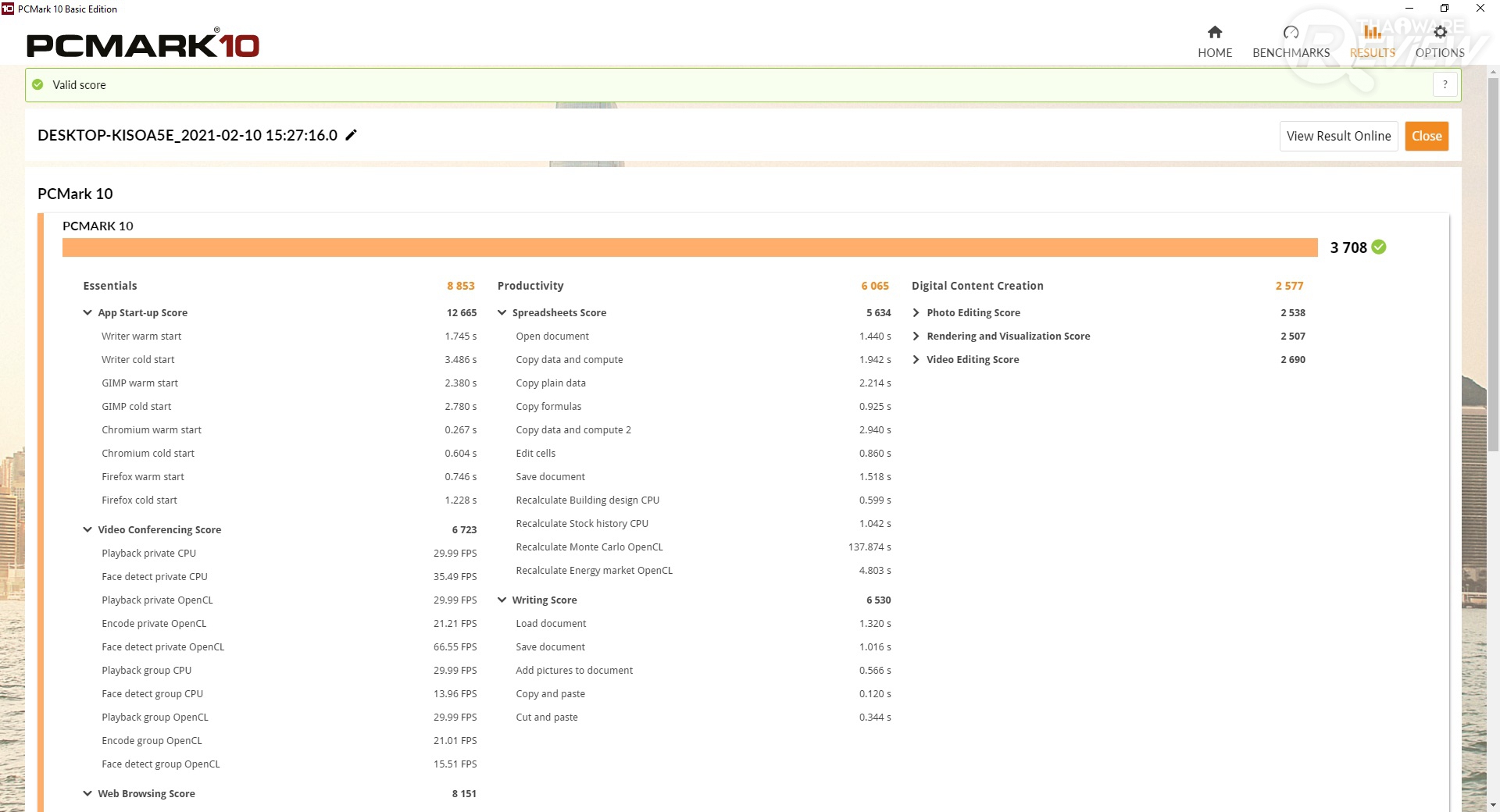This screenshot has height=812, width=1500.
Task: Click the Copy and paste row
Action: 703,693
